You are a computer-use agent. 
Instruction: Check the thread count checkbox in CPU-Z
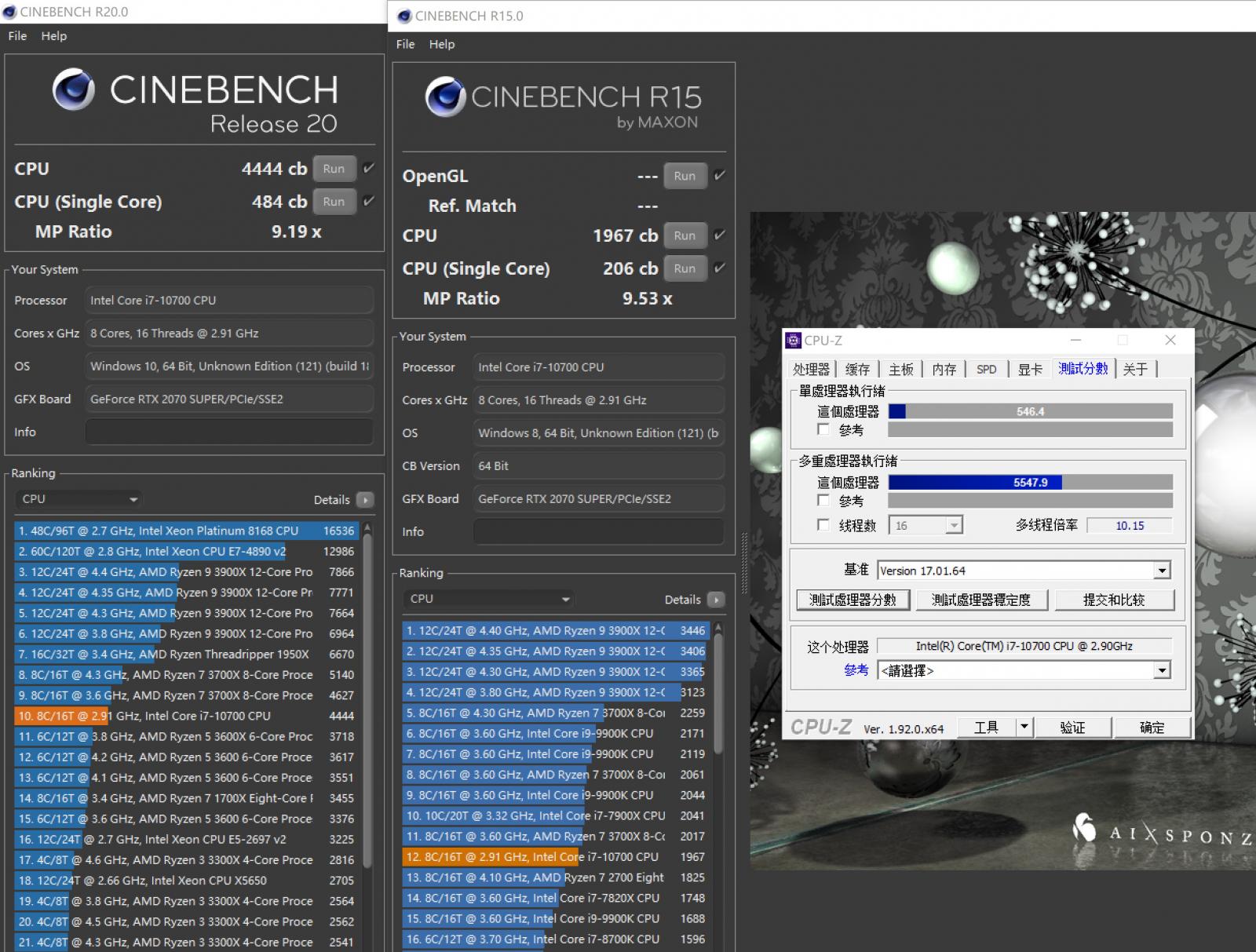pos(823,525)
